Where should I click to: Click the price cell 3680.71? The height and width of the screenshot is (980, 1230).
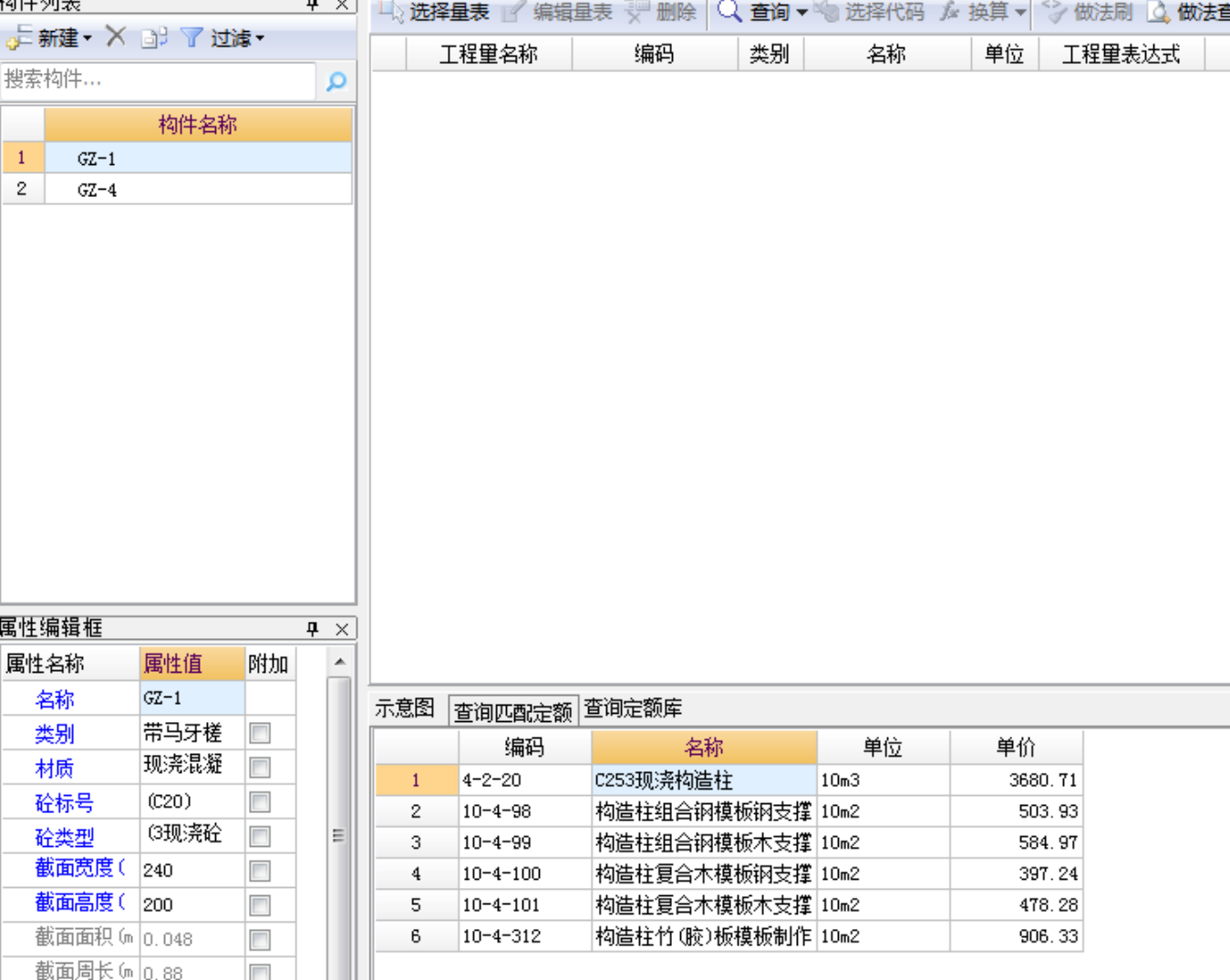point(1016,780)
